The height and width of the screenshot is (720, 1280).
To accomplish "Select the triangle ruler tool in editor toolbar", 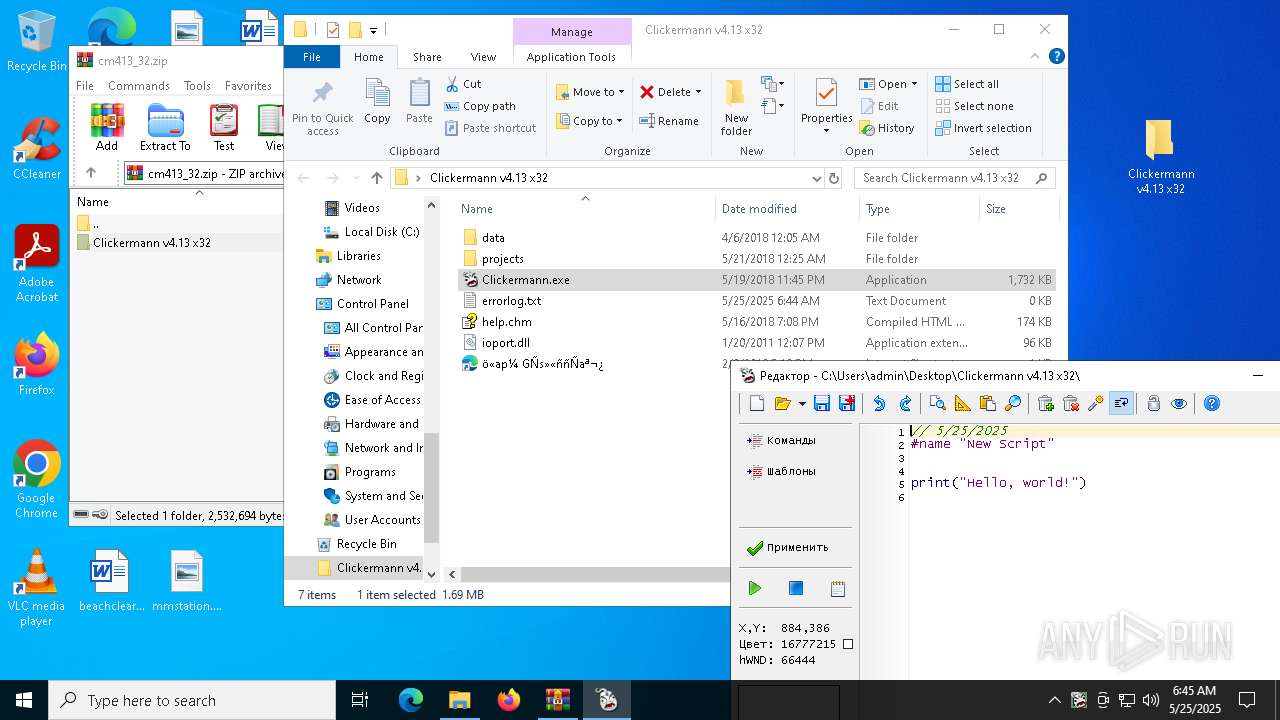I will click(x=962, y=403).
